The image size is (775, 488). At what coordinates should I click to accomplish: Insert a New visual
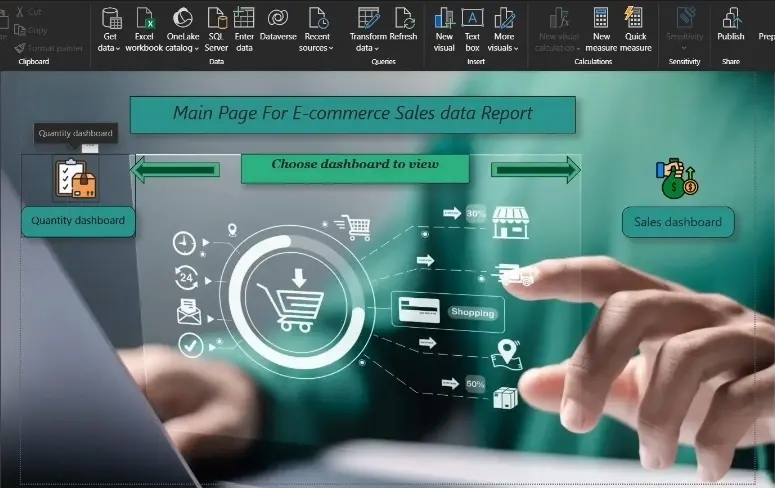pos(444,30)
